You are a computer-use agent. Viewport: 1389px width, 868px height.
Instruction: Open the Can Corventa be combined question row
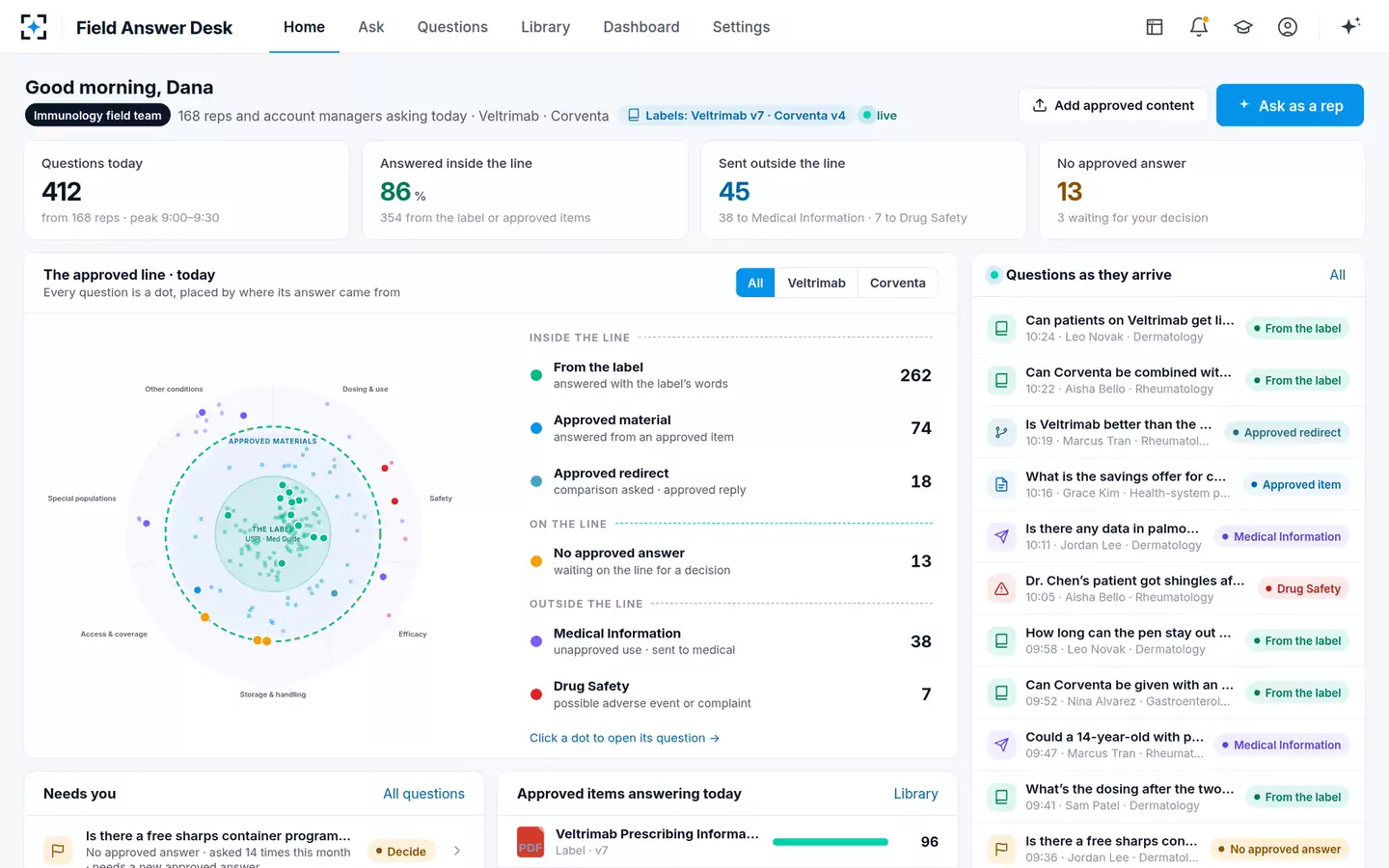[x=1167, y=381]
